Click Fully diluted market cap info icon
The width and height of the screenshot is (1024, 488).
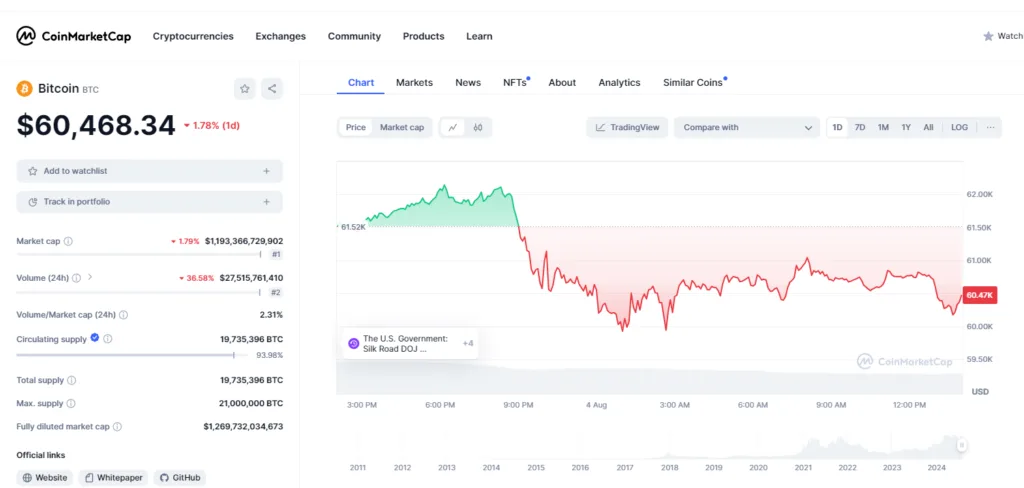click(x=117, y=427)
